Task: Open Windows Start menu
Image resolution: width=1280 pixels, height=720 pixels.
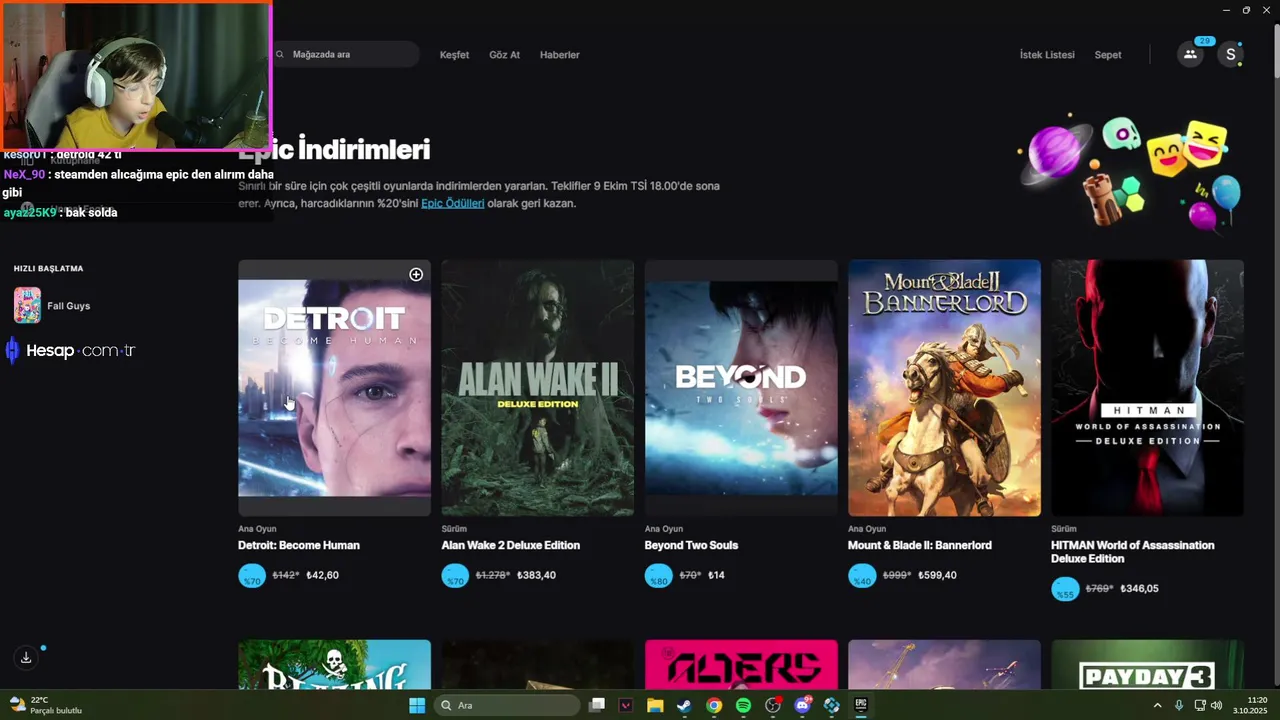Action: tap(417, 705)
